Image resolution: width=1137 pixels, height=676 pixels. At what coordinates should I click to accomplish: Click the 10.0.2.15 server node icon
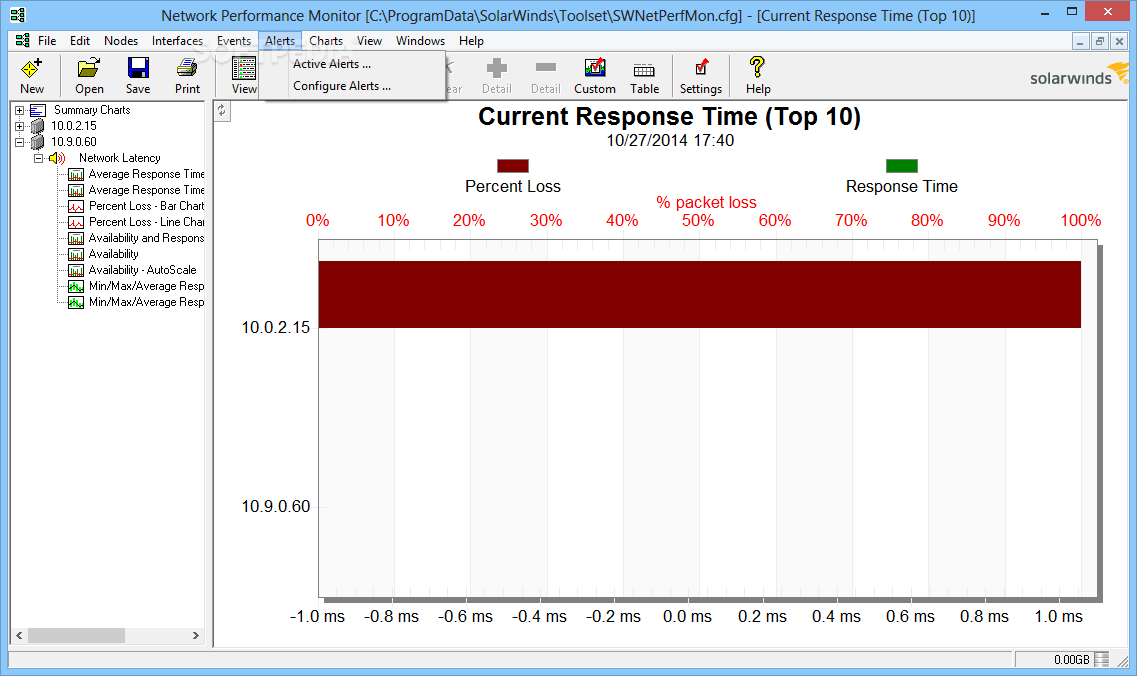click(x=38, y=126)
